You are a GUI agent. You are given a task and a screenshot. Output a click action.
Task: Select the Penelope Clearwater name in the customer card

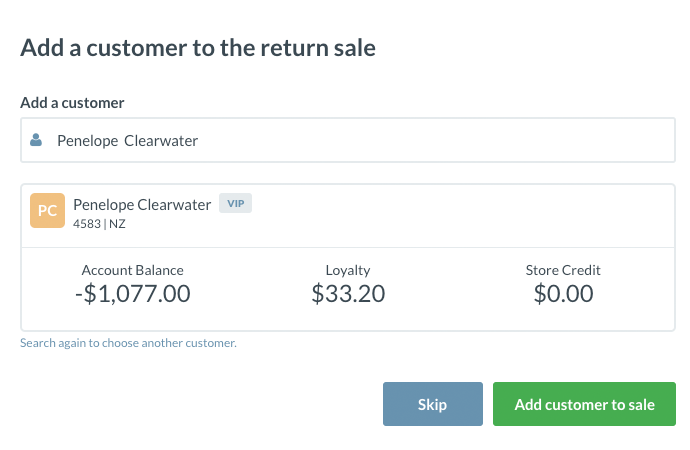coord(142,204)
